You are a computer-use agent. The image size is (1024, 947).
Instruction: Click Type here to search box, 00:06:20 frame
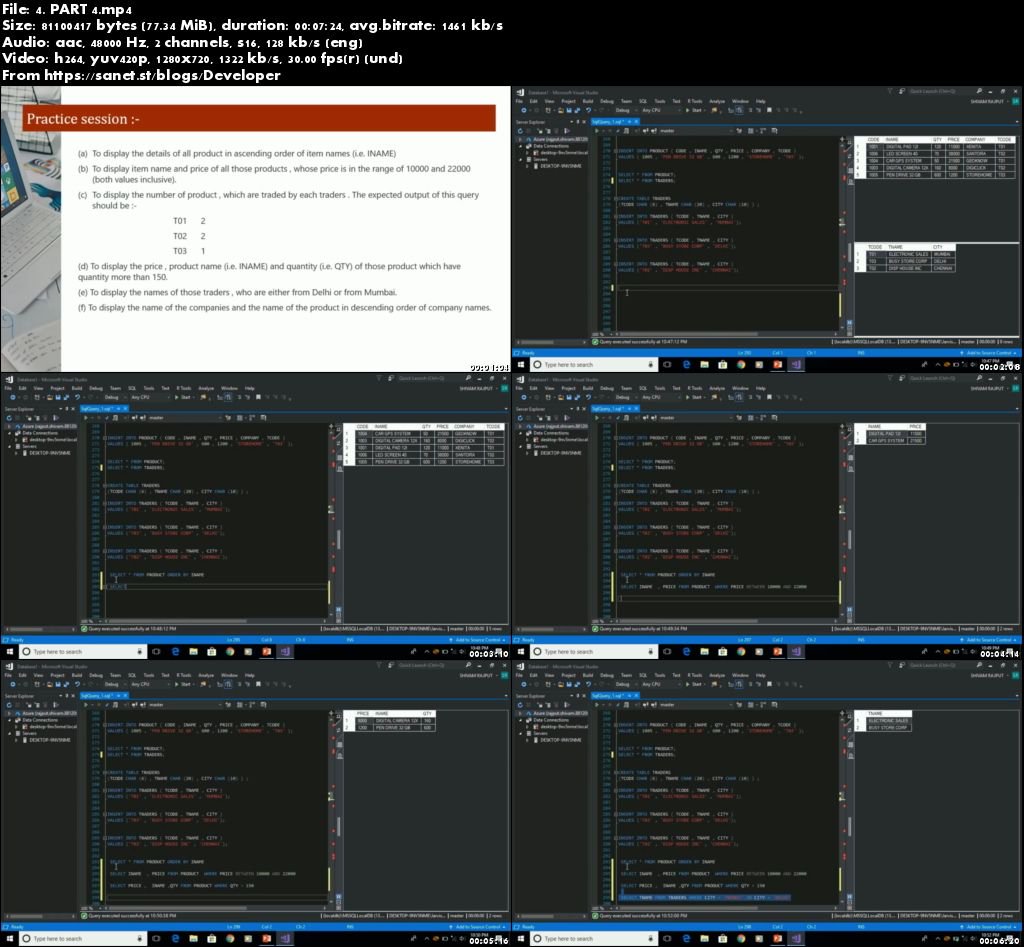click(x=594, y=939)
